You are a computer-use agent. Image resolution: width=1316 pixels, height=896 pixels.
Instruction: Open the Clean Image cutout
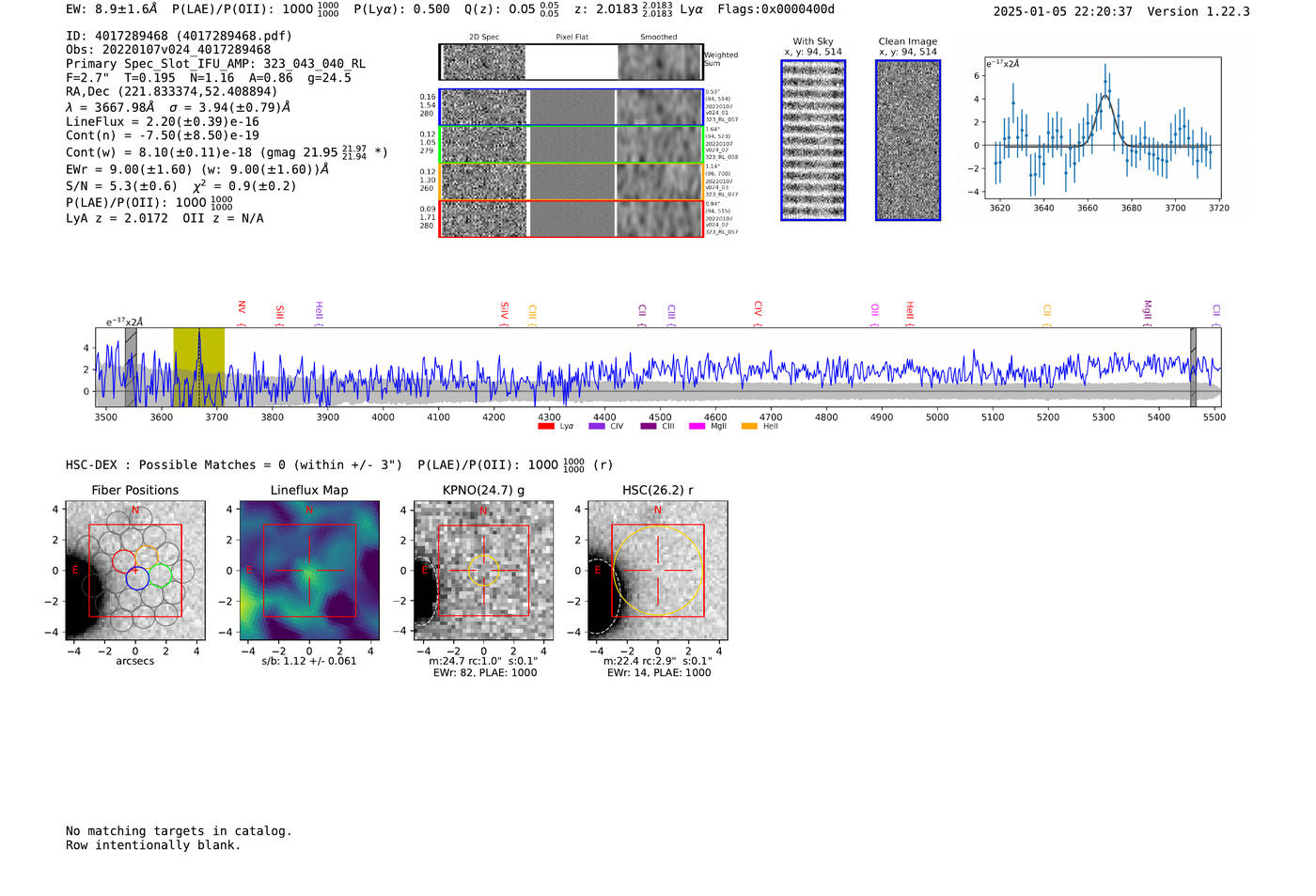[x=908, y=140]
